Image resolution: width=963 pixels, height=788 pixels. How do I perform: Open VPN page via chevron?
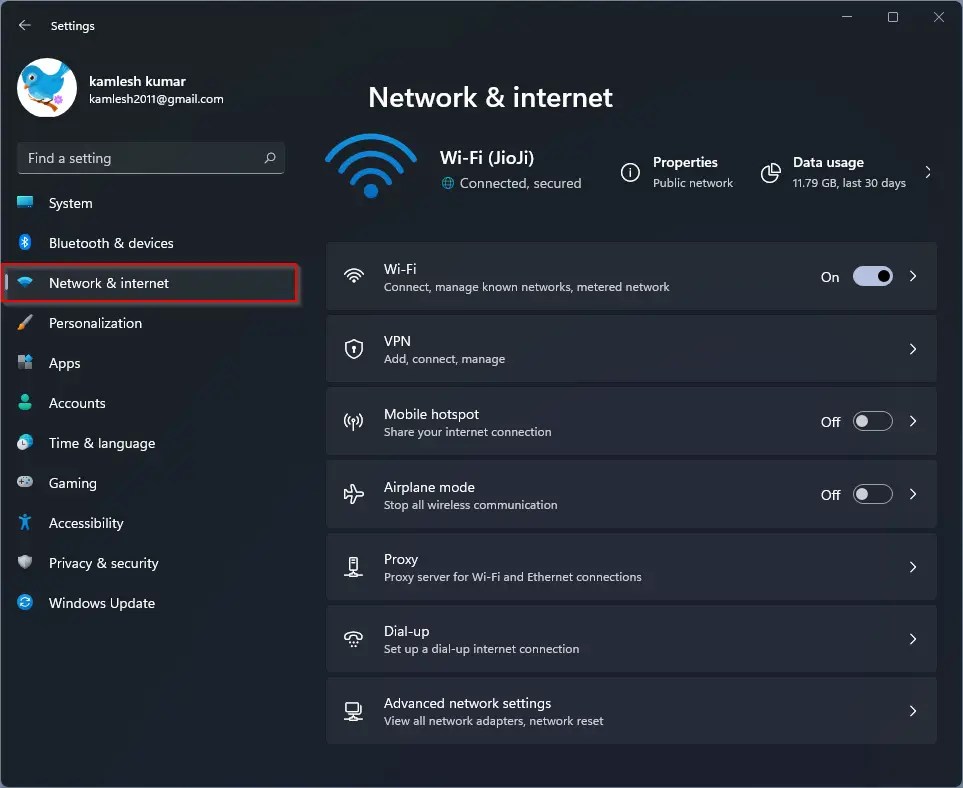coord(913,349)
